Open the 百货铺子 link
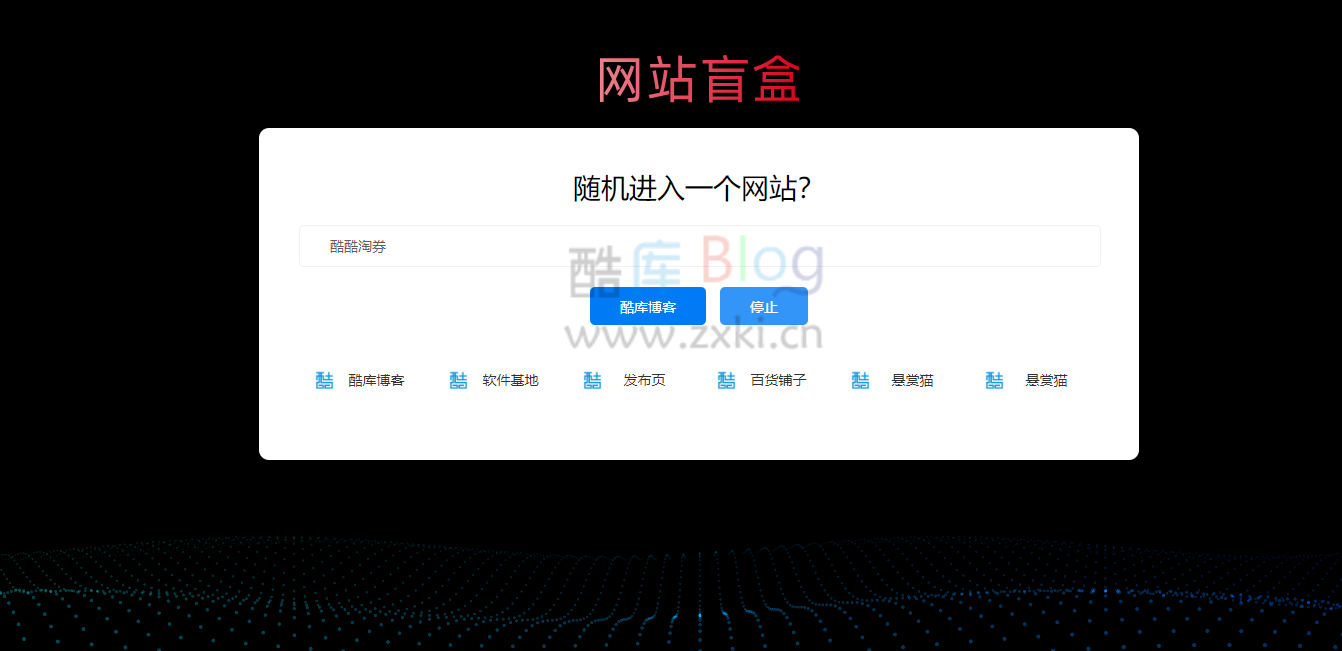 779,380
